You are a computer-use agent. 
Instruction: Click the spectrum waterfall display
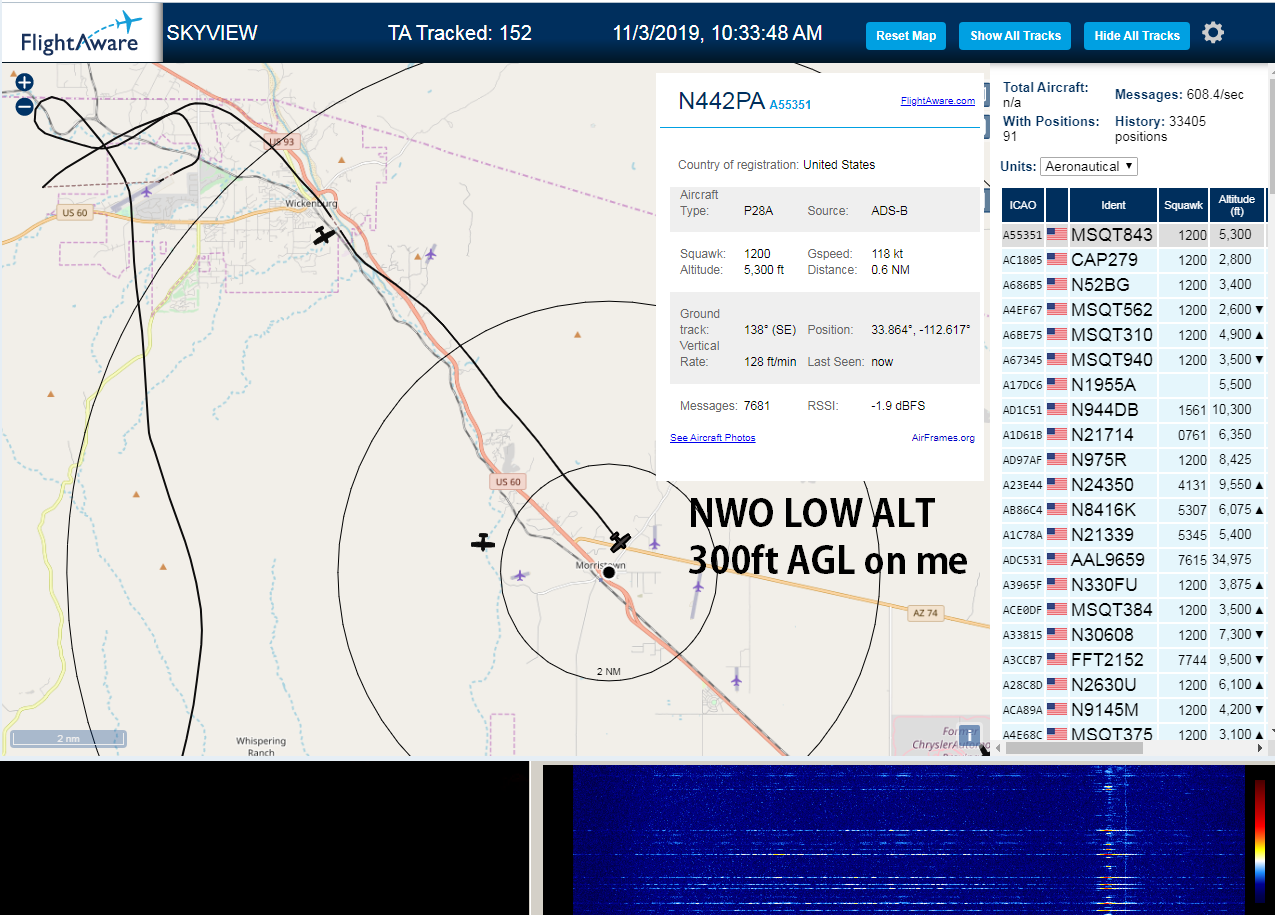coord(908,841)
